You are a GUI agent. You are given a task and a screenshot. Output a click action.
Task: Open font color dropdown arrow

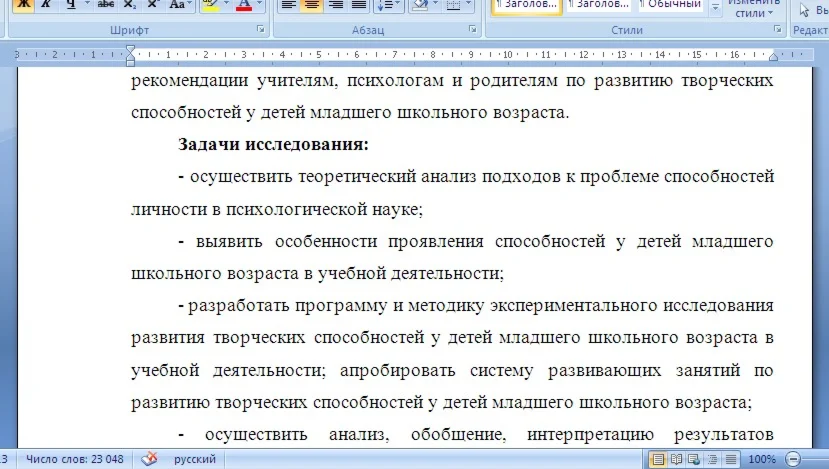coord(259,4)
